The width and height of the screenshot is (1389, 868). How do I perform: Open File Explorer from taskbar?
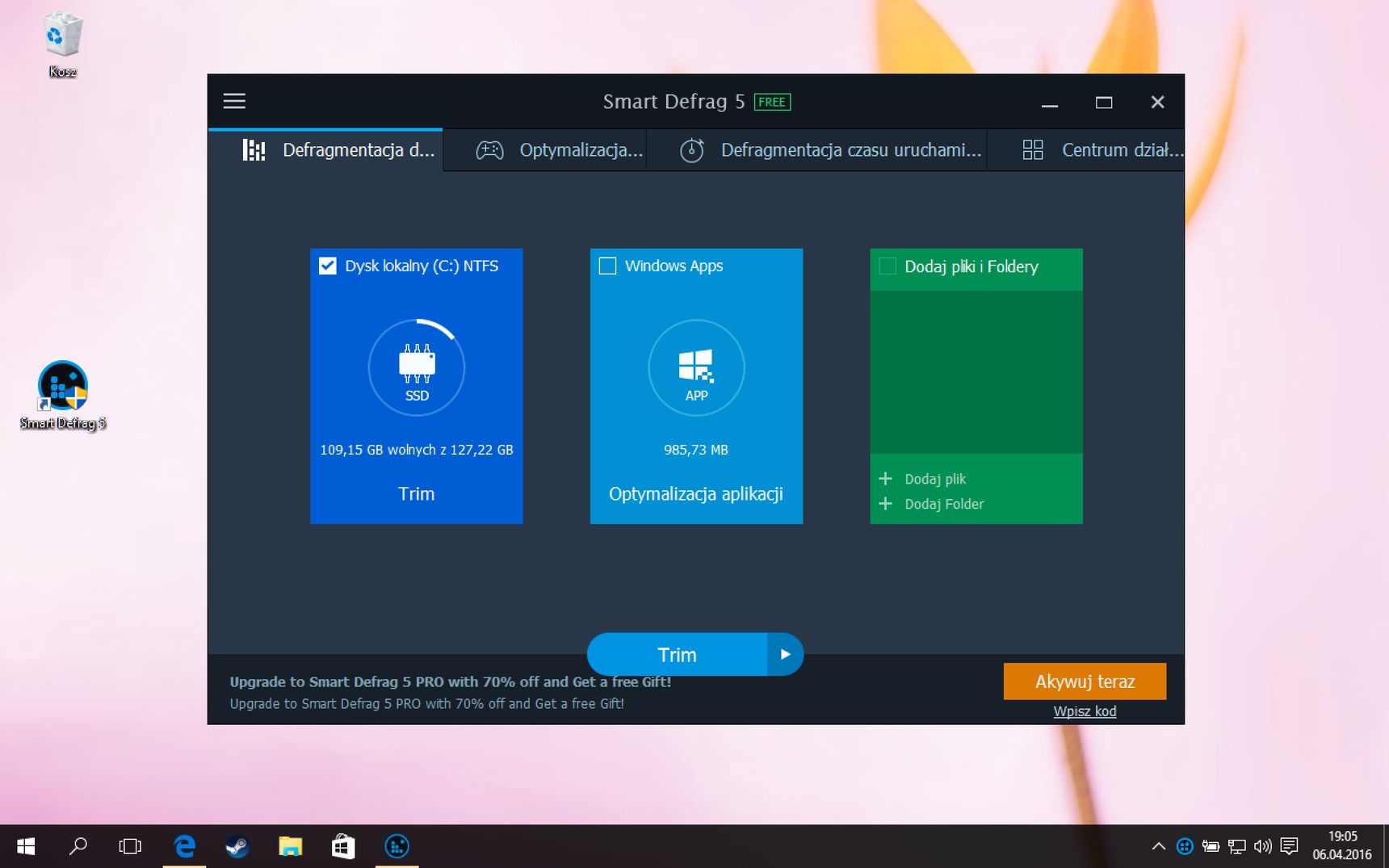tap(290, 846)
